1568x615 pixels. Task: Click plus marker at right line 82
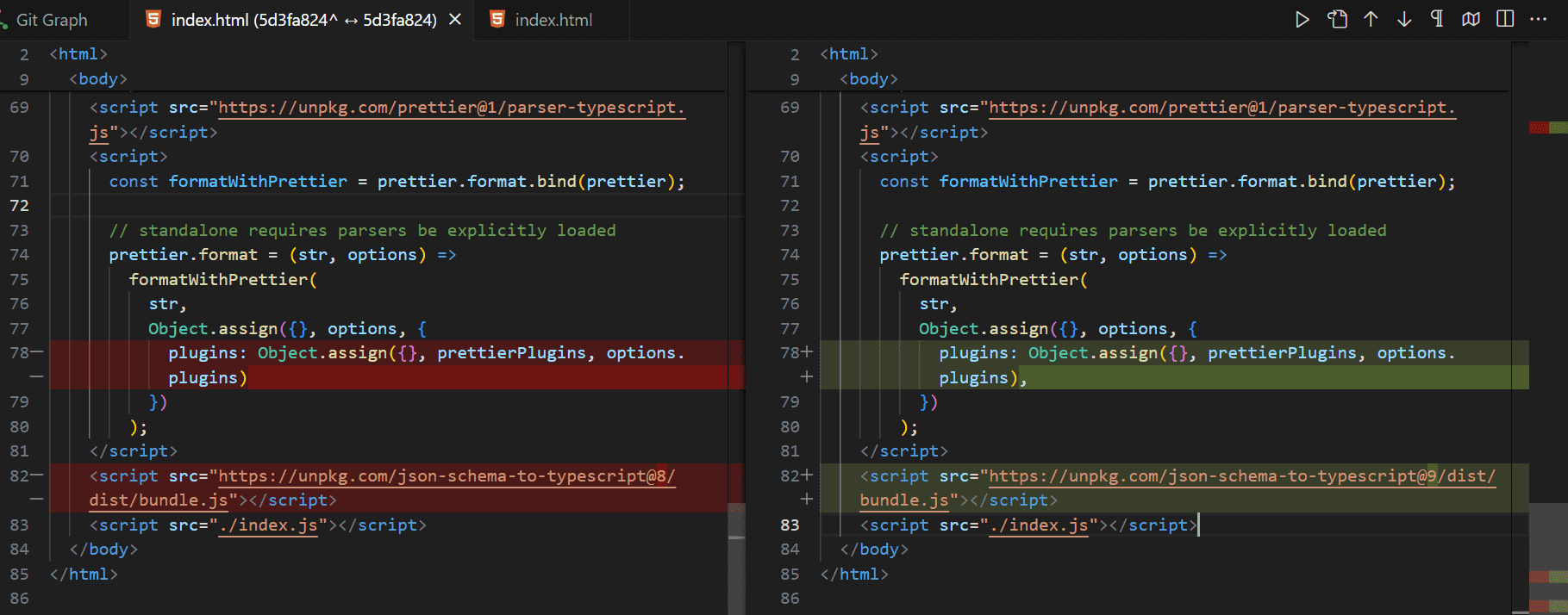(x=807, y=475)
